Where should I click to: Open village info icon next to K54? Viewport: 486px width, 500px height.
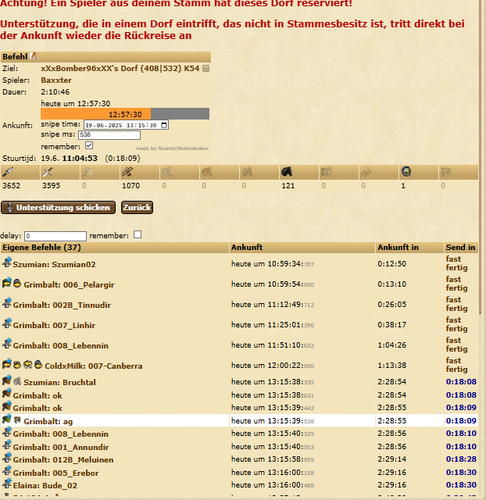[x=206, y=69]
